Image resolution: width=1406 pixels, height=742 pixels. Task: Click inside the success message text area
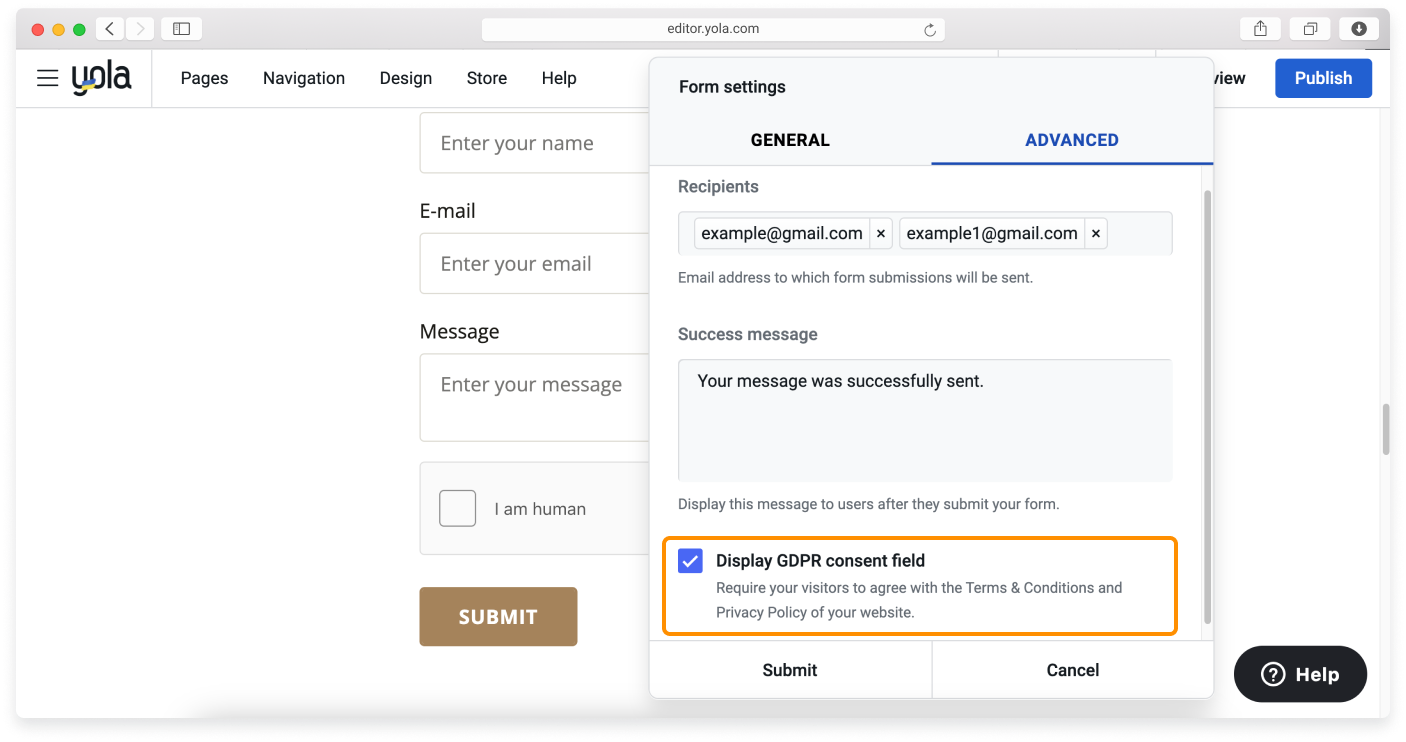924,420
